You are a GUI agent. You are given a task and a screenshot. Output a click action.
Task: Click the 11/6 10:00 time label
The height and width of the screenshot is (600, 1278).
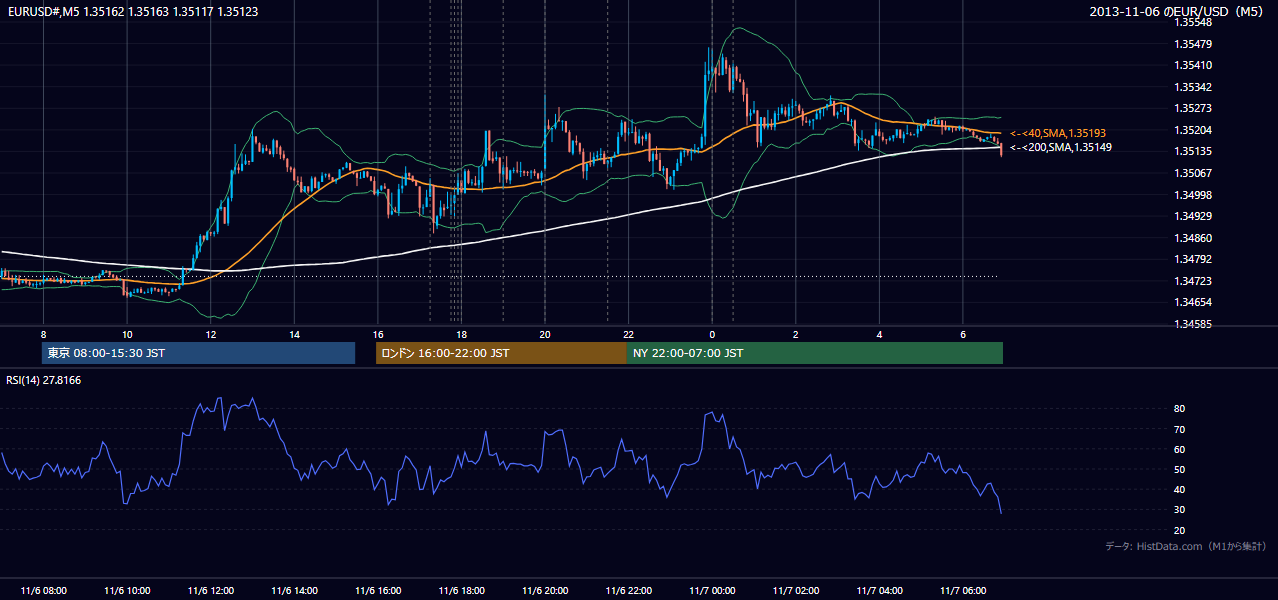coord(127,591)
